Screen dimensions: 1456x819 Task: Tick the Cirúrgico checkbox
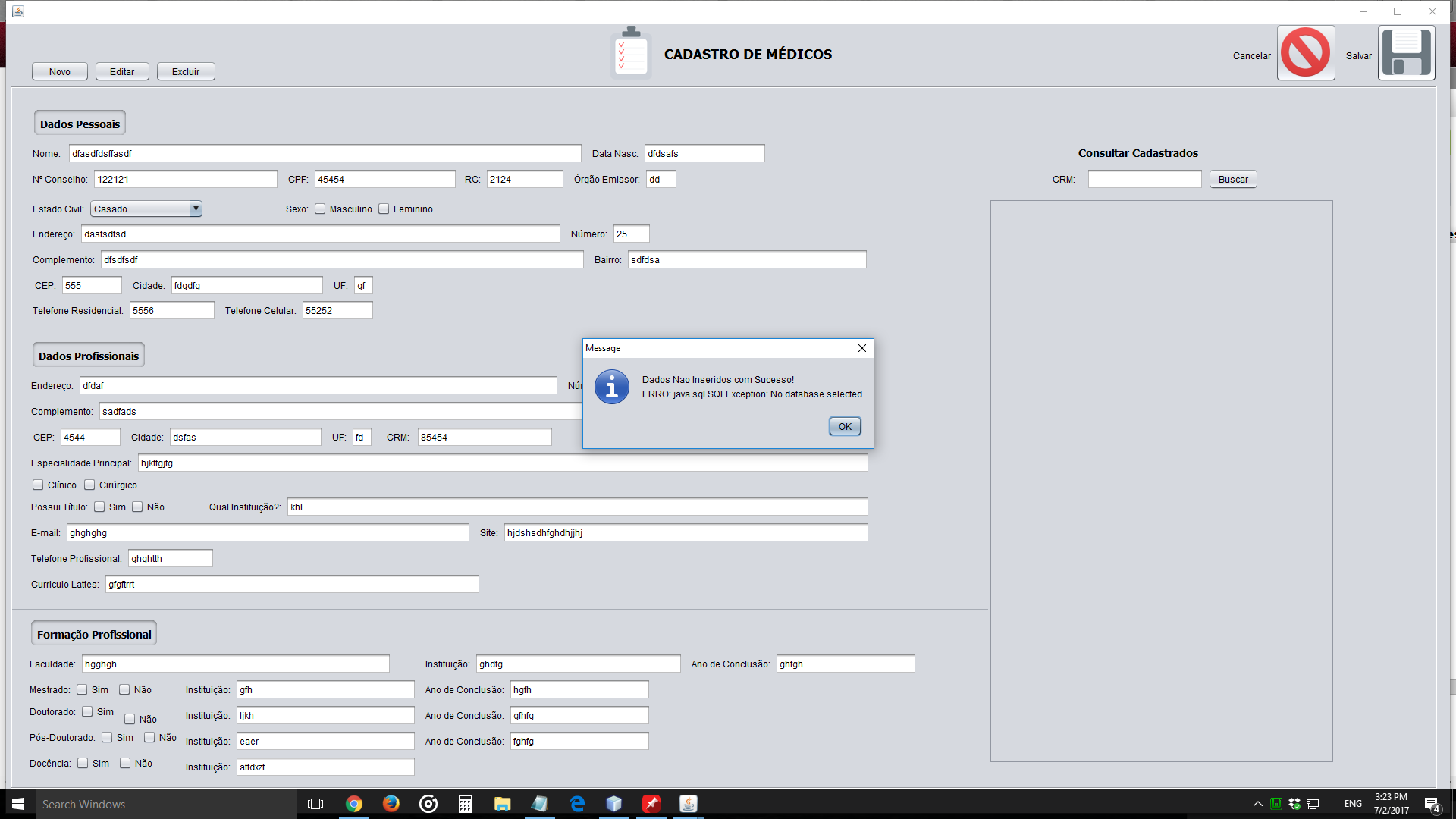coord(89,485)
